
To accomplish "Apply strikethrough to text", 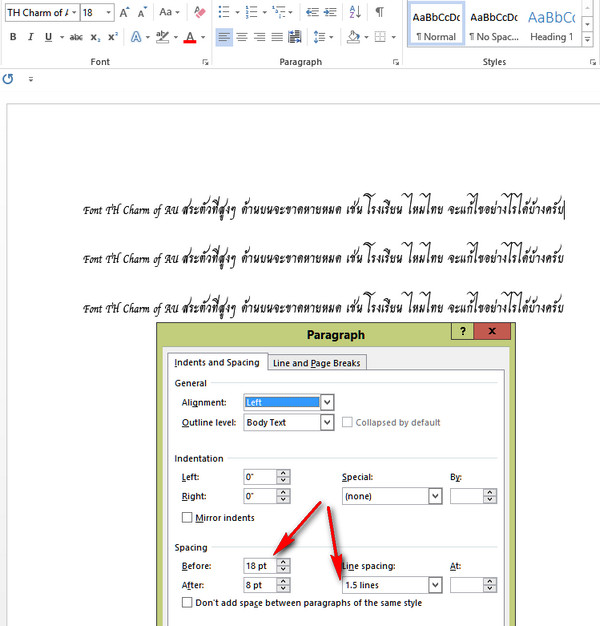I will point(76,37).
